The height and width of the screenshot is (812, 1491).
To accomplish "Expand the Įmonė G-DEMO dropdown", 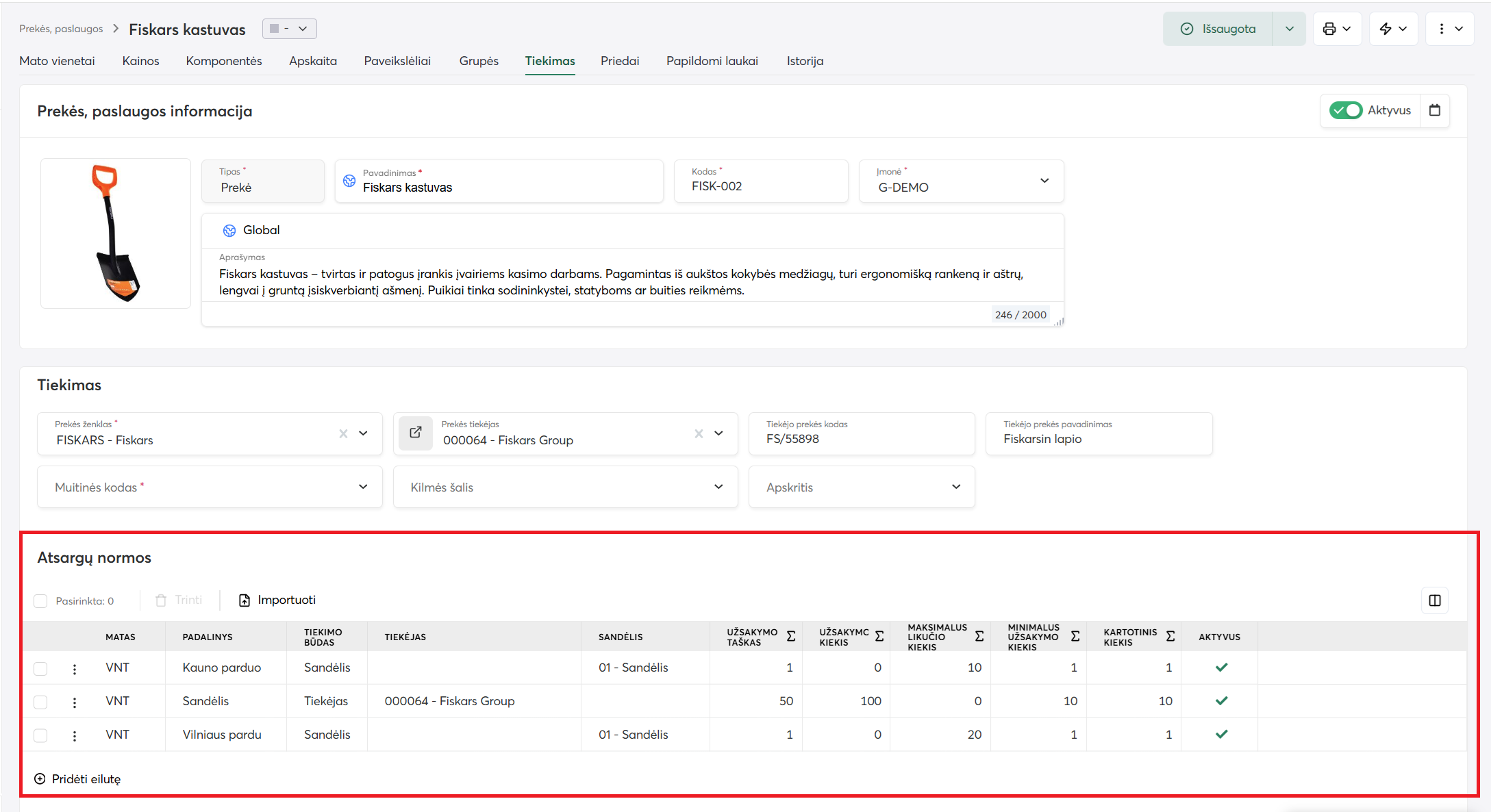I will [x=1044, y=181].
